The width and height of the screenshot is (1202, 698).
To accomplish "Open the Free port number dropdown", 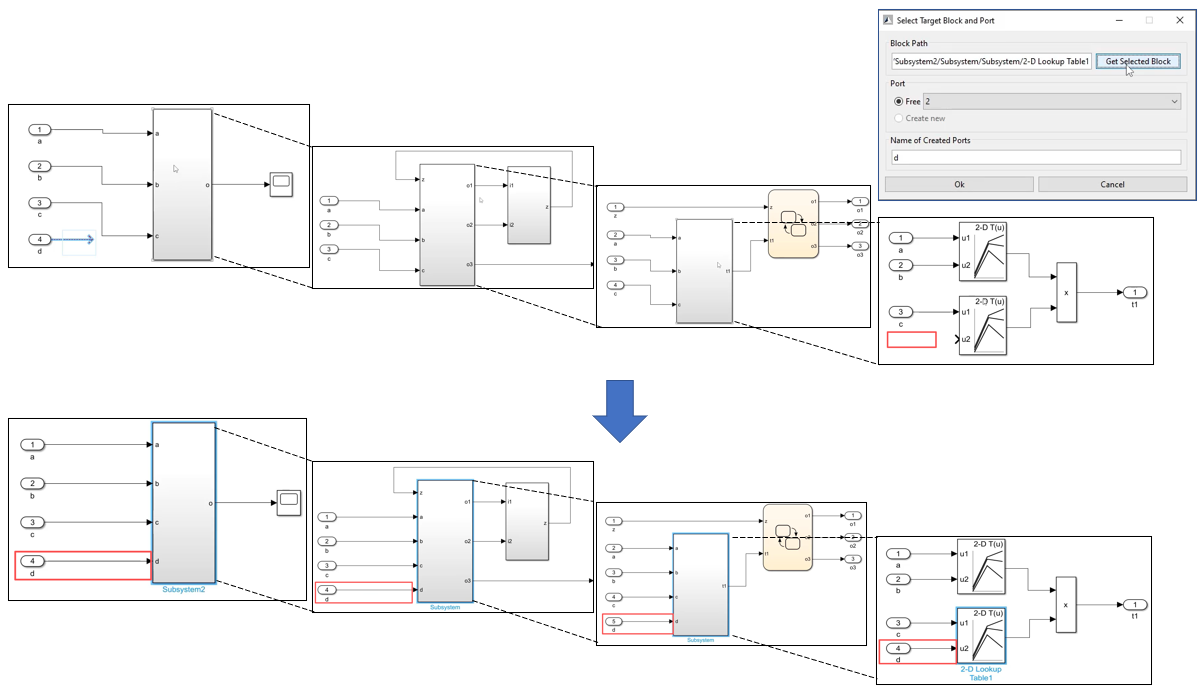I will (x=1051, y=102).
